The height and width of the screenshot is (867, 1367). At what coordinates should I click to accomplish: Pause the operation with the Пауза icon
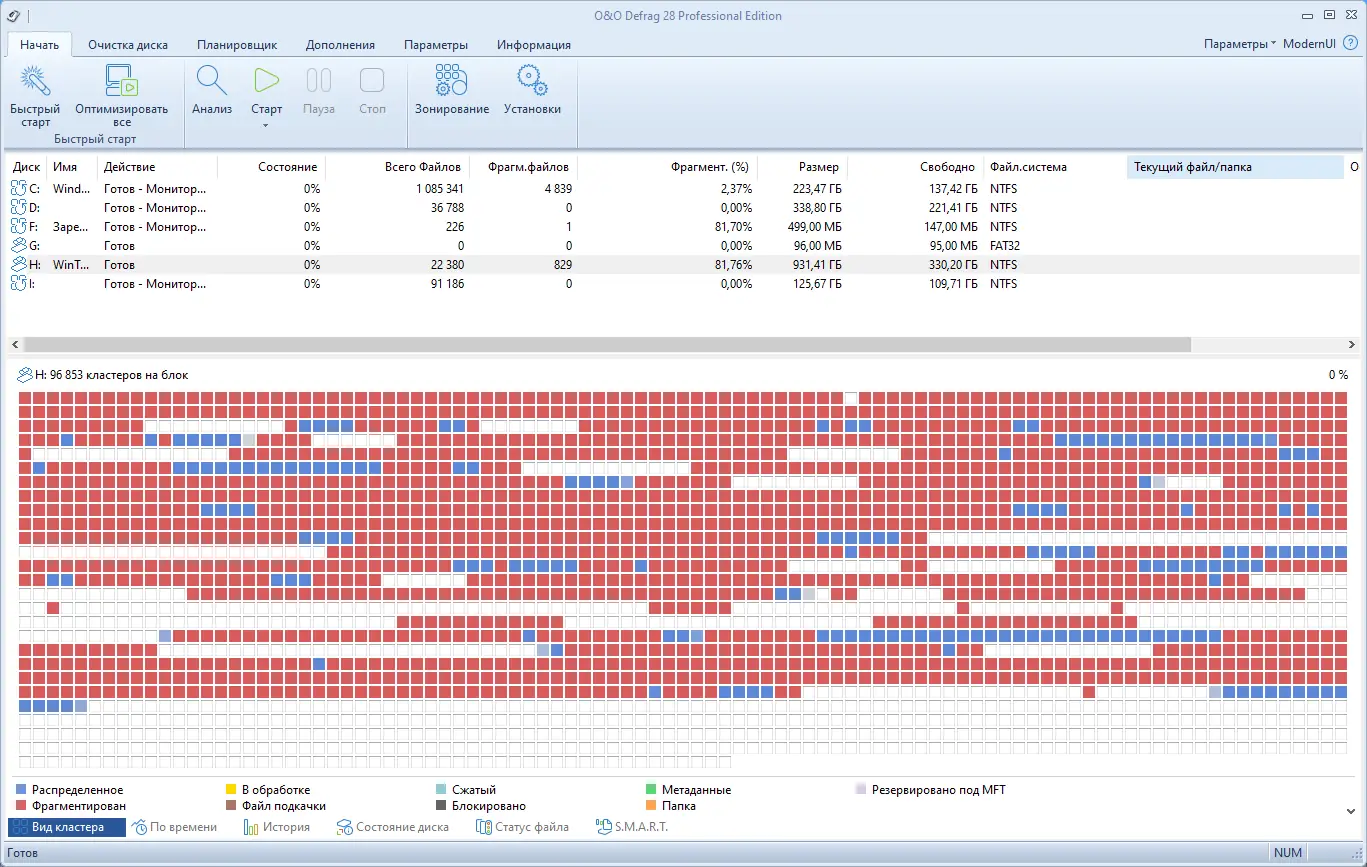[x=318, y=80]
